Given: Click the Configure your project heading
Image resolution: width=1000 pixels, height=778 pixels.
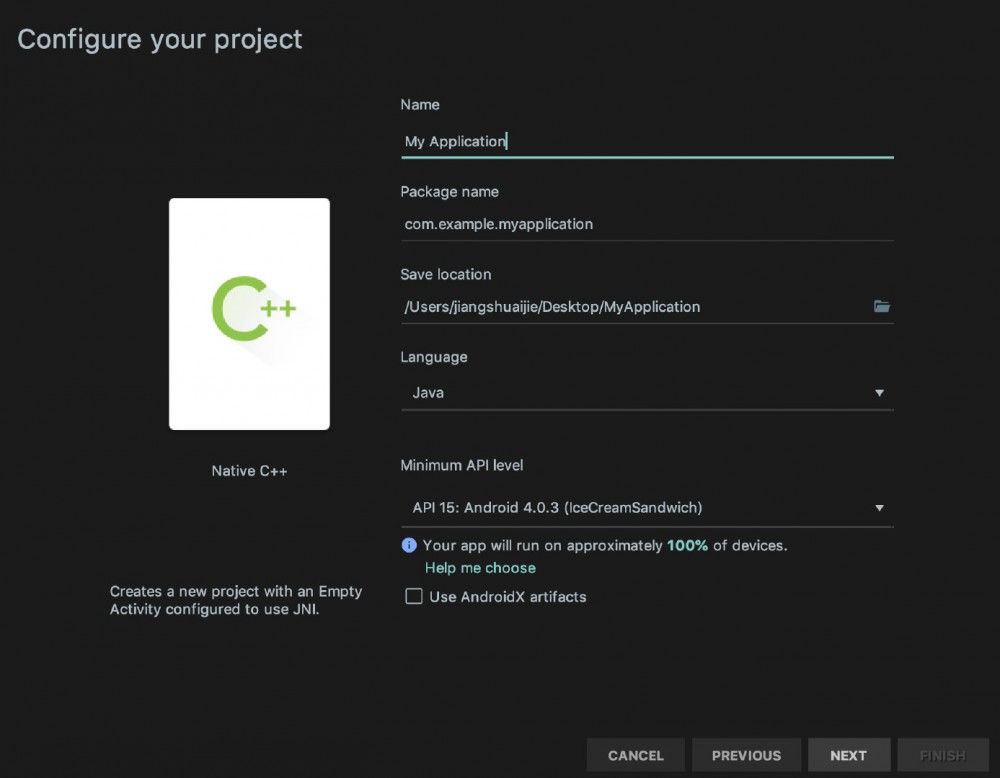Looking at the screenshot, I should coord(160,40).
